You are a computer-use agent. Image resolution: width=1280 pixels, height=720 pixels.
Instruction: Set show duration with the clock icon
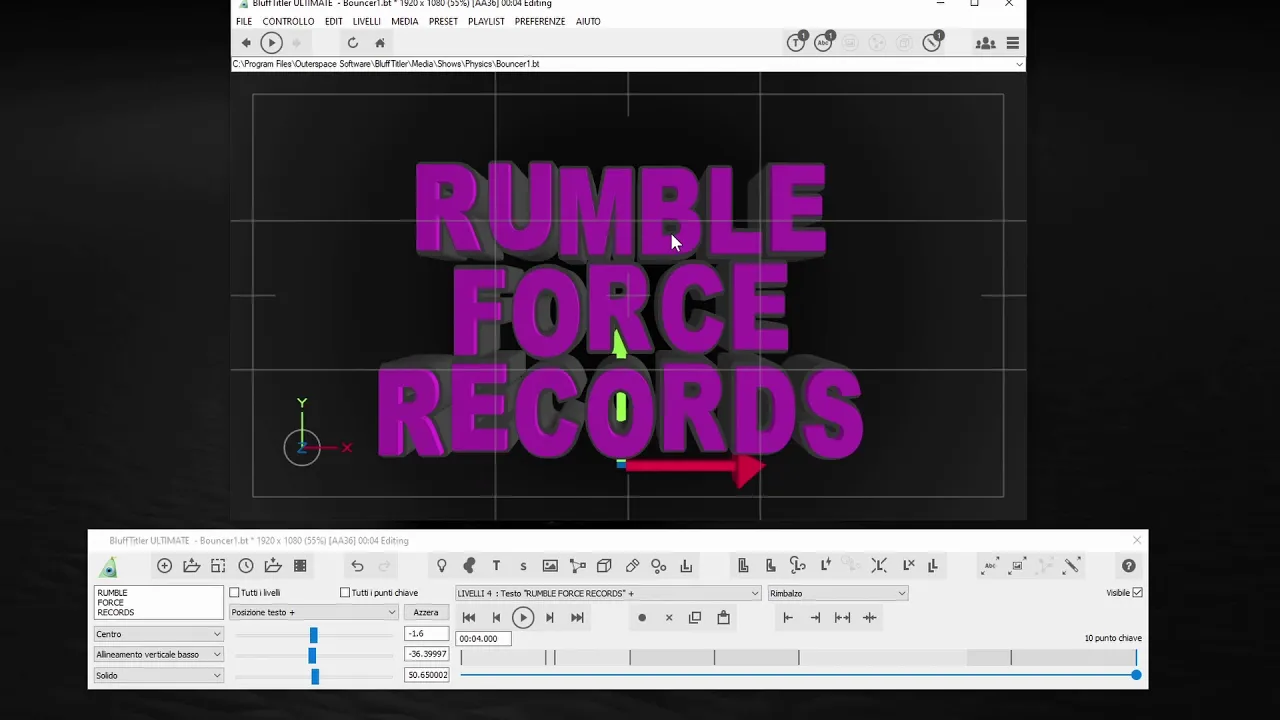click(x=245, y=566)
